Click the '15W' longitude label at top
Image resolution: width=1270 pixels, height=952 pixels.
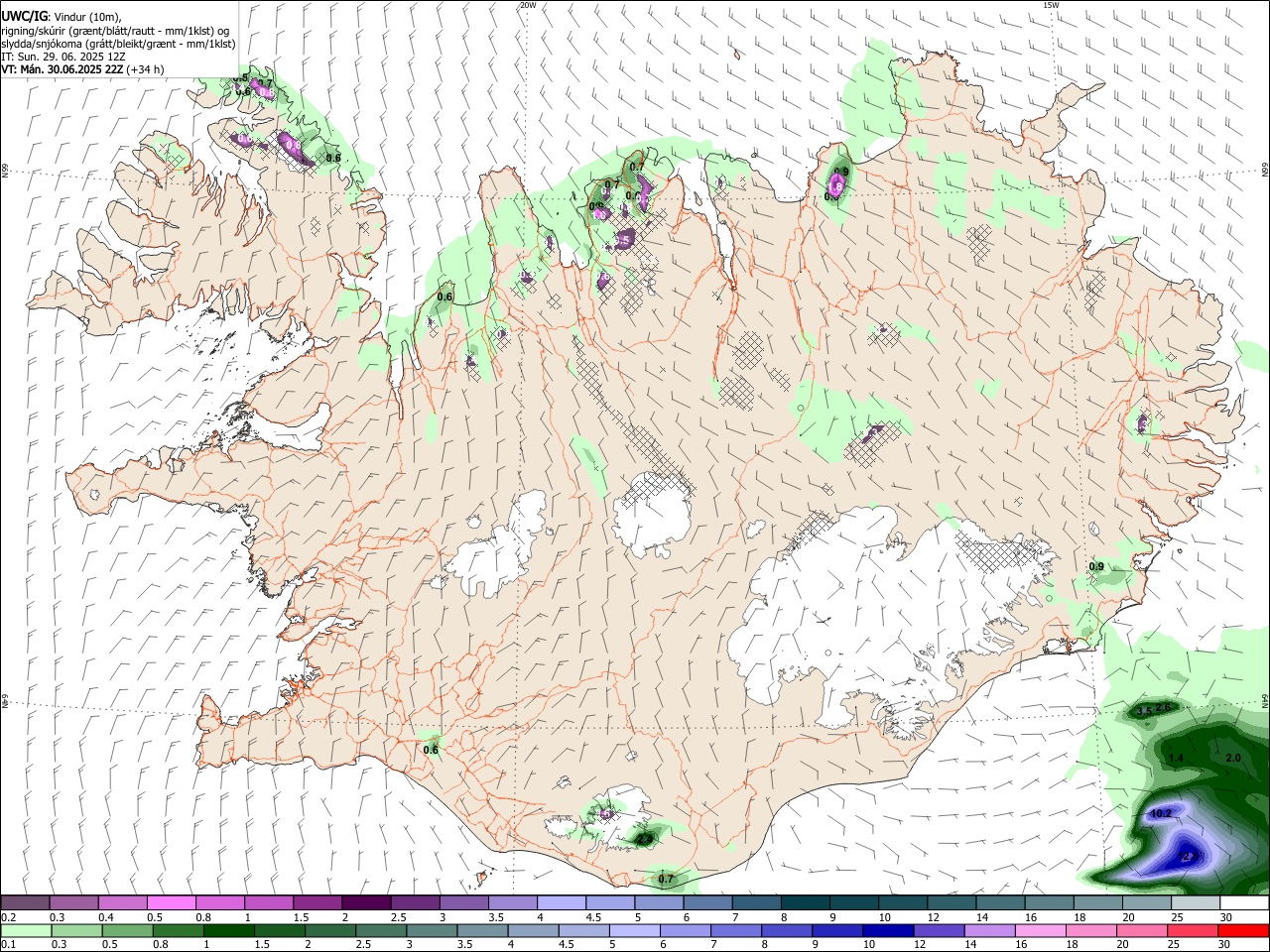click(x=1051, y=5)
